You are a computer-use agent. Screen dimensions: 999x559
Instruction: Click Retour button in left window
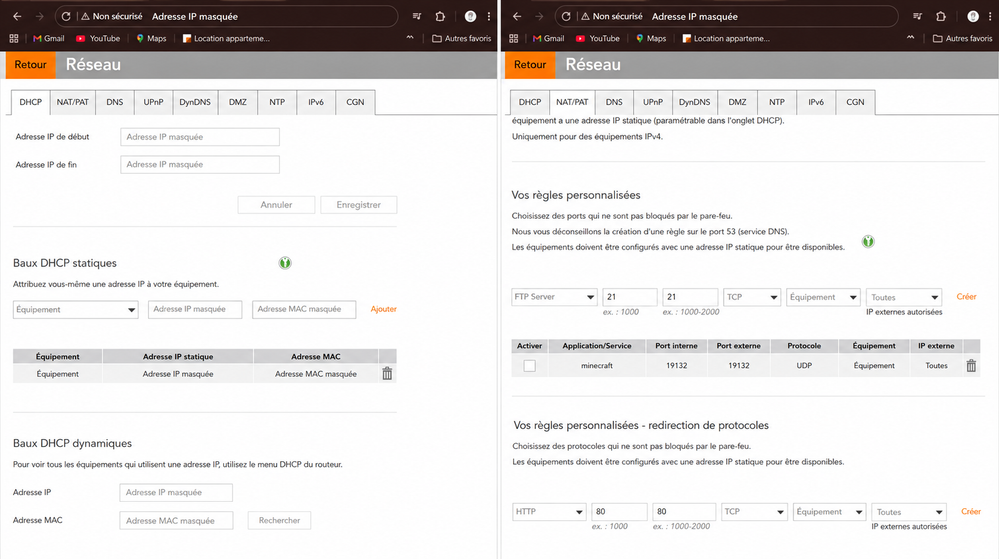(x=31, y=64)
